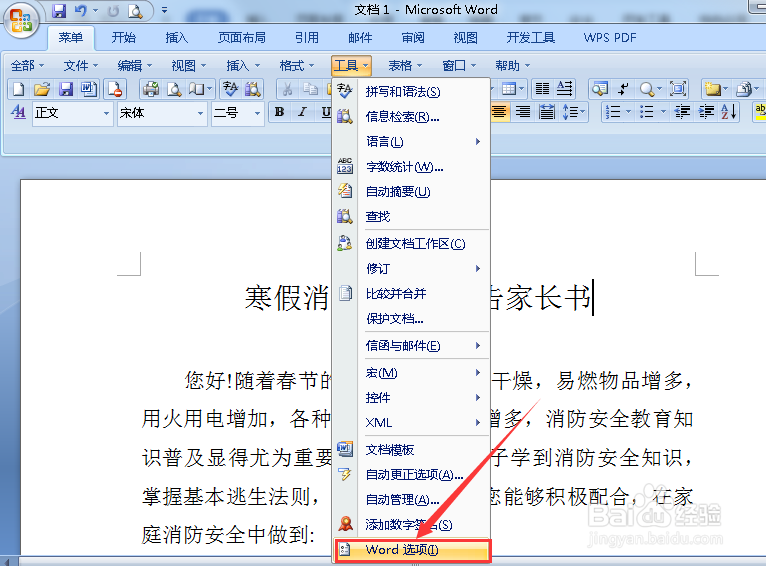Click the decrease indent icon

[682, 112]
